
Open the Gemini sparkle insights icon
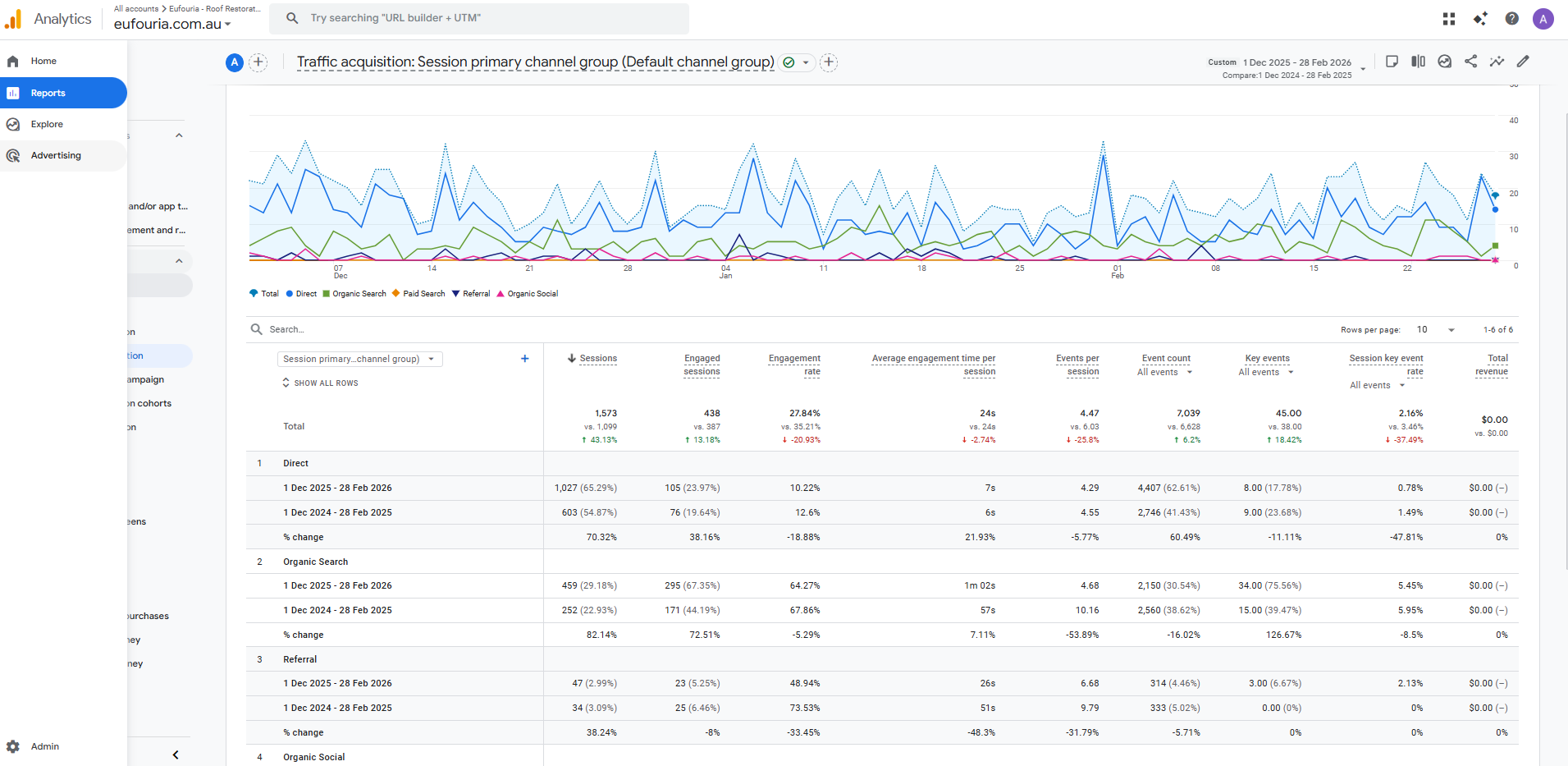click(x=1480, y=19)
